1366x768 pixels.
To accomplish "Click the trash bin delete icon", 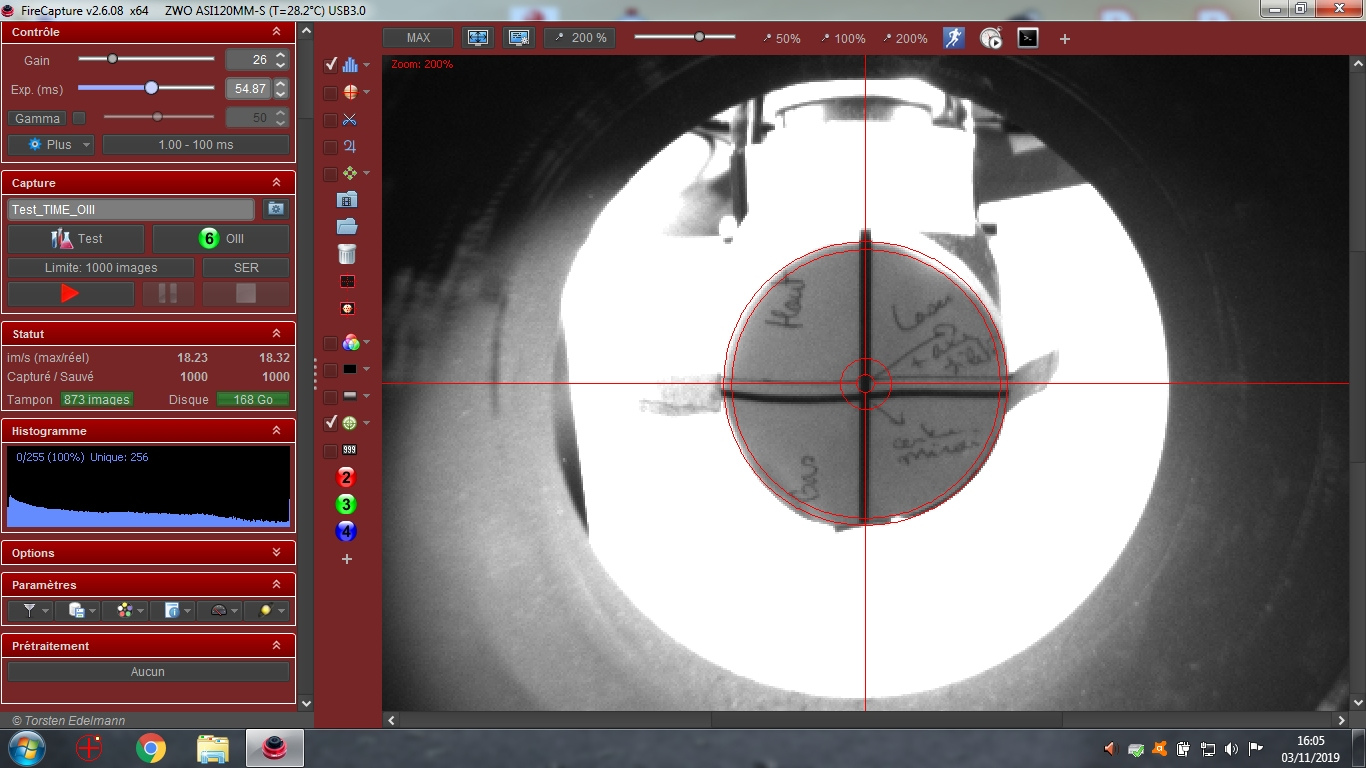I will click(x=347, y=254).
